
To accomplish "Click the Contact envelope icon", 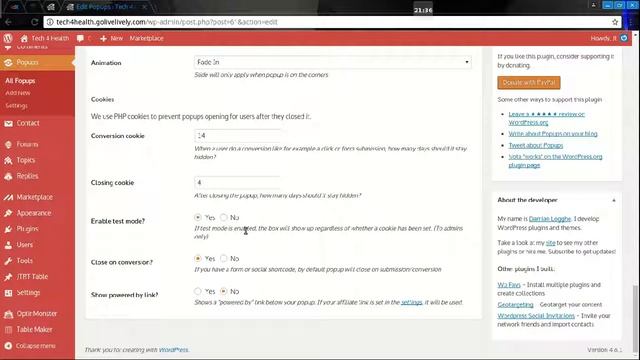I will point(8,123).
